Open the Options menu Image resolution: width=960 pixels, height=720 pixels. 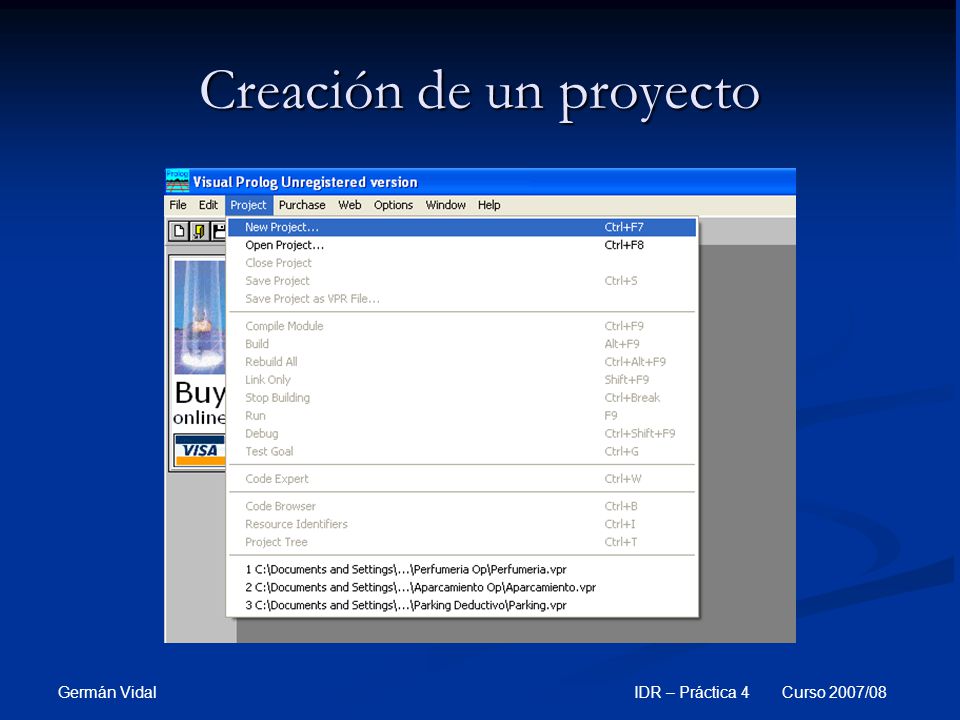click(393, 205)
